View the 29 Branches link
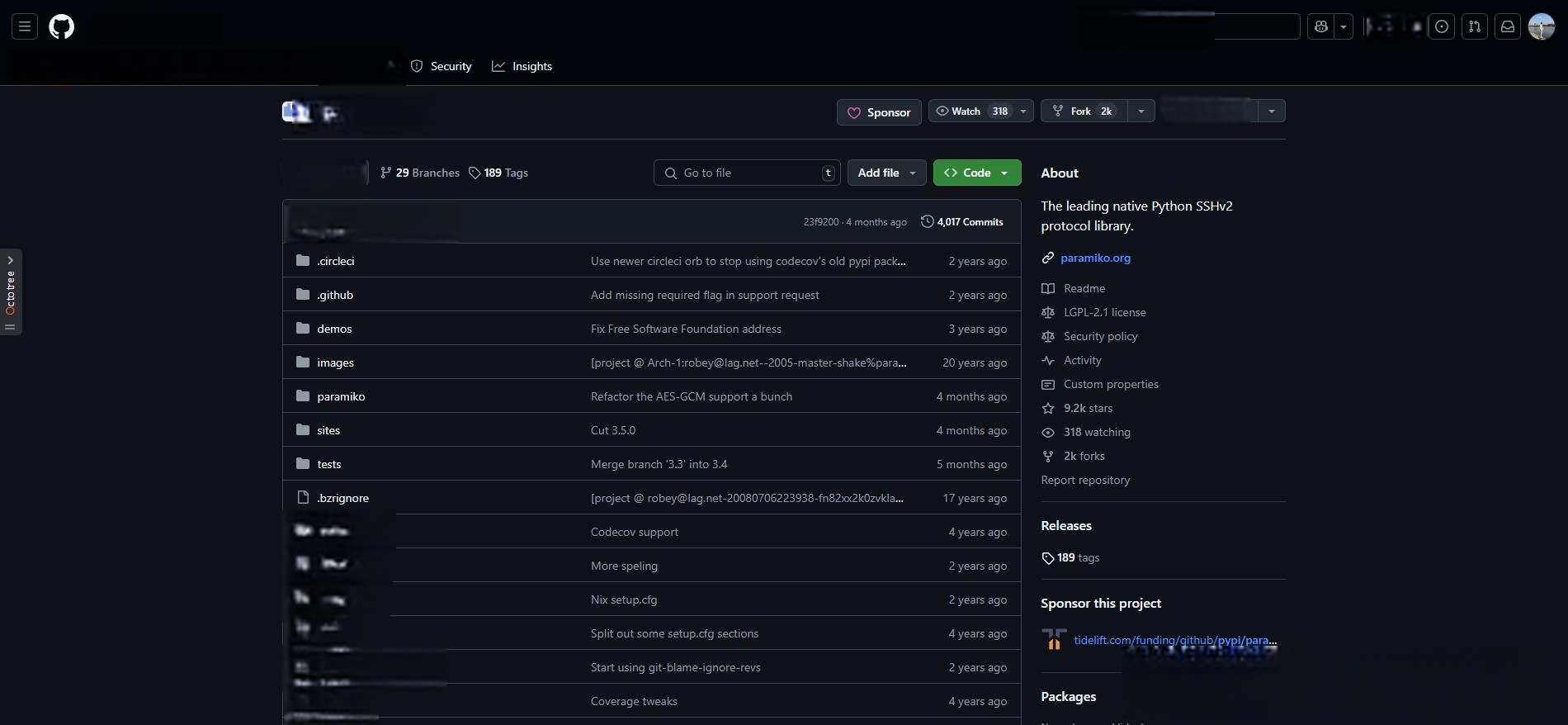1568x725 pixels. (420, 173)
